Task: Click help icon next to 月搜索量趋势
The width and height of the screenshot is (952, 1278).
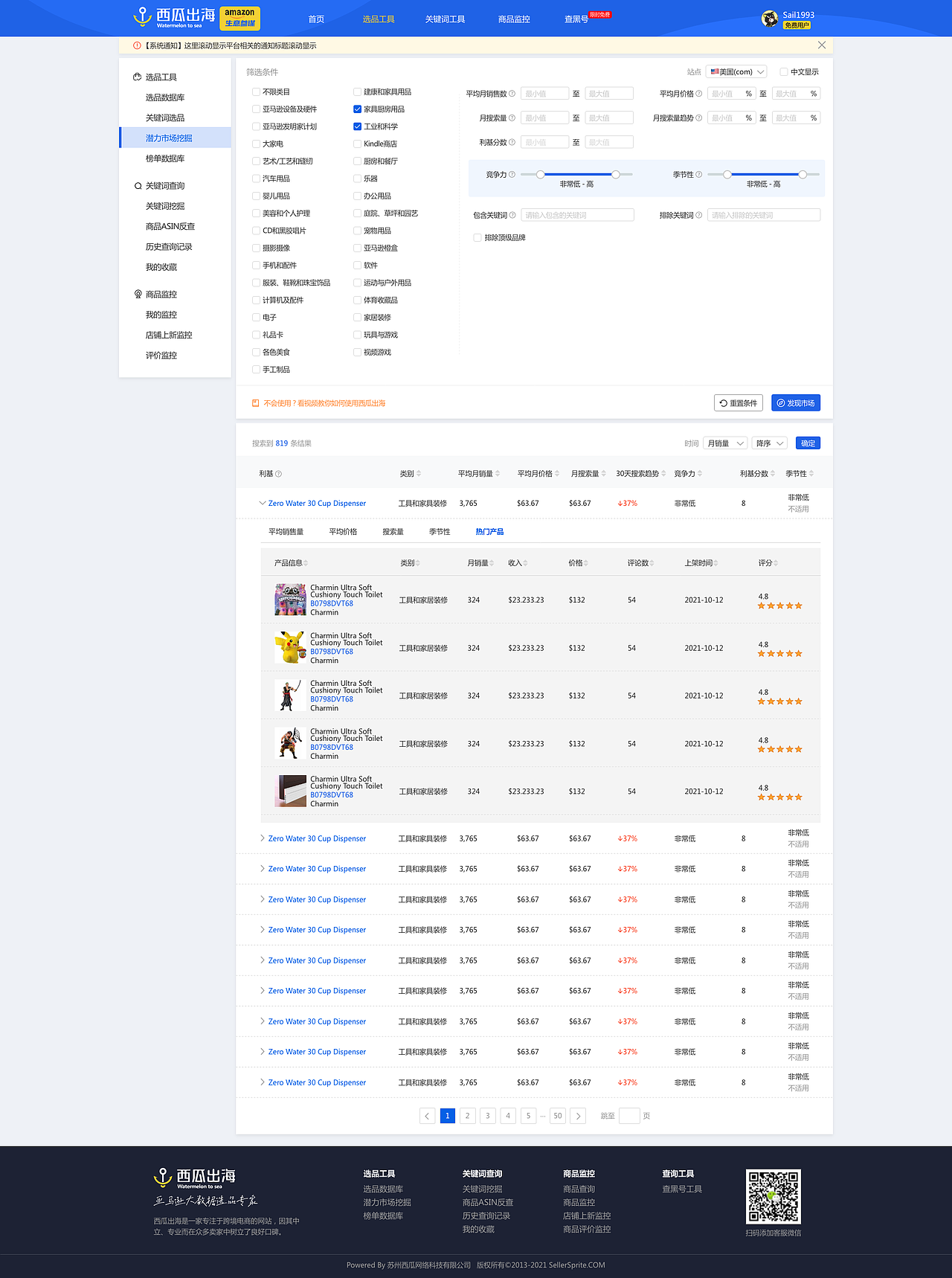Action: pyautogui.click(x=698, y=118)
